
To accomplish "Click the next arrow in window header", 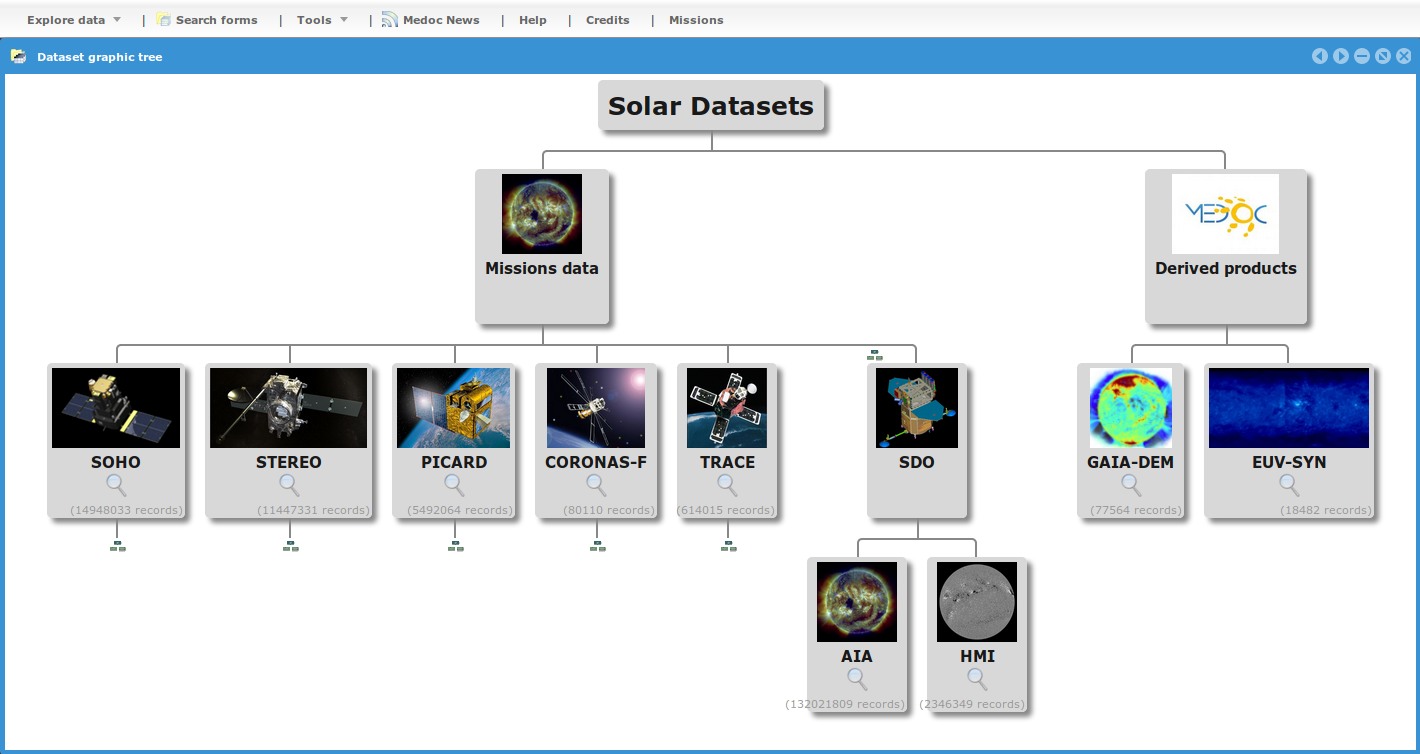I will click(1341, 56).
